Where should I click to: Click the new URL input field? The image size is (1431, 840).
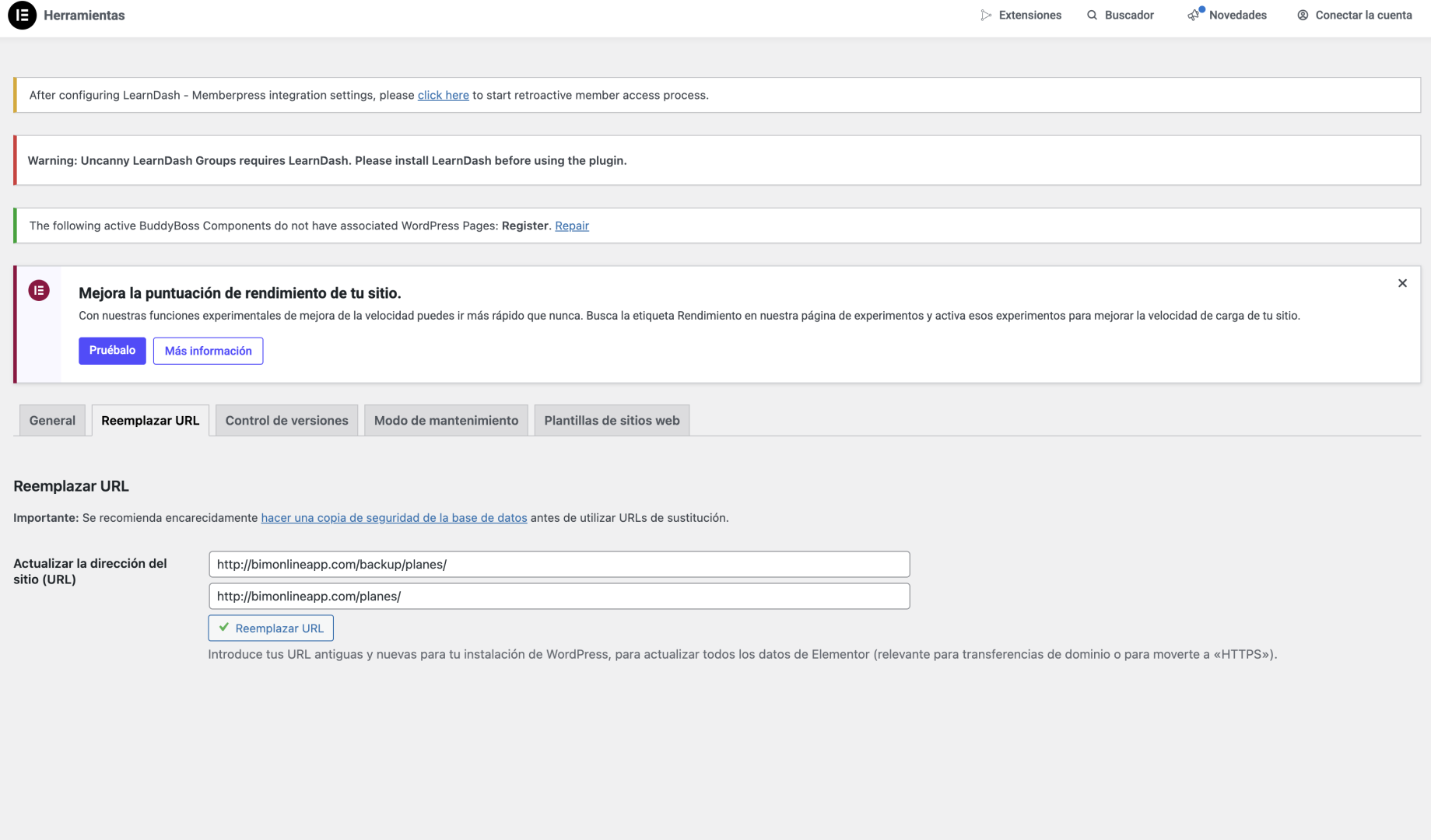[x=559, y=597]
